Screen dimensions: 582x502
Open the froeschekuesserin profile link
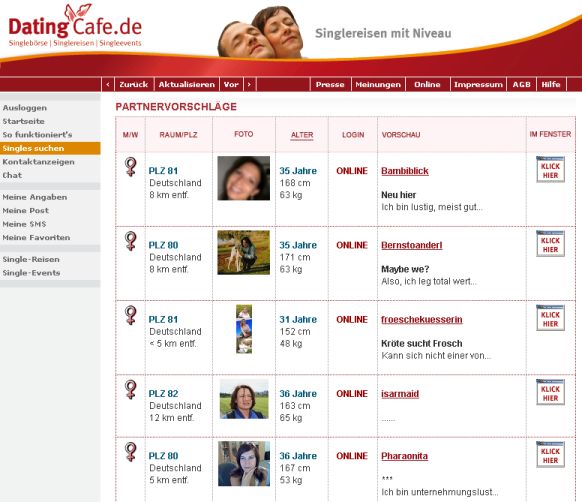pos(422,319)
